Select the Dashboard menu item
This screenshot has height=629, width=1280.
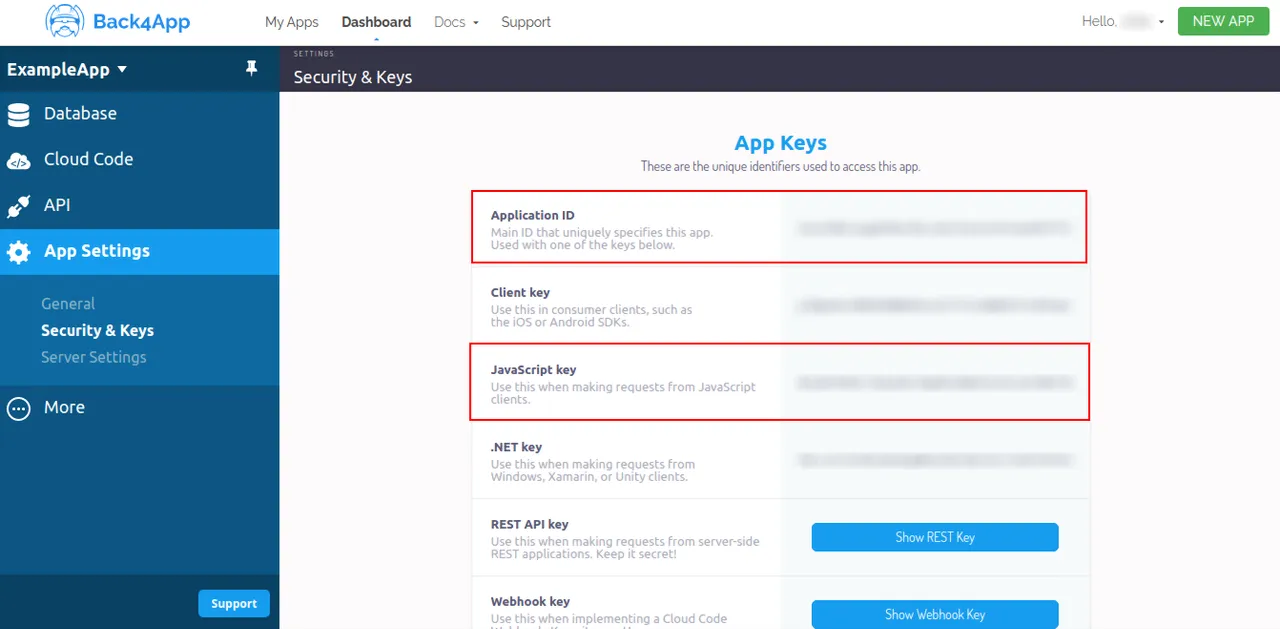tap(376, 21)
